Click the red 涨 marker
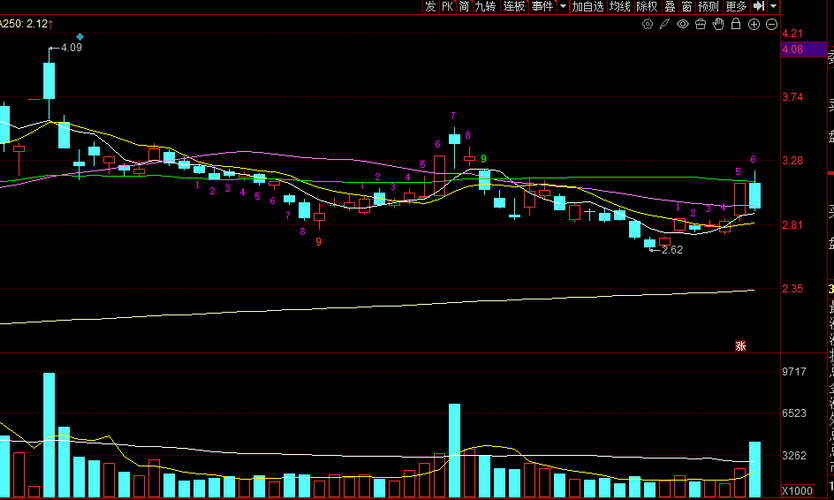The height and width of the screenshot is (500, 834). click(x=740, y=346)
